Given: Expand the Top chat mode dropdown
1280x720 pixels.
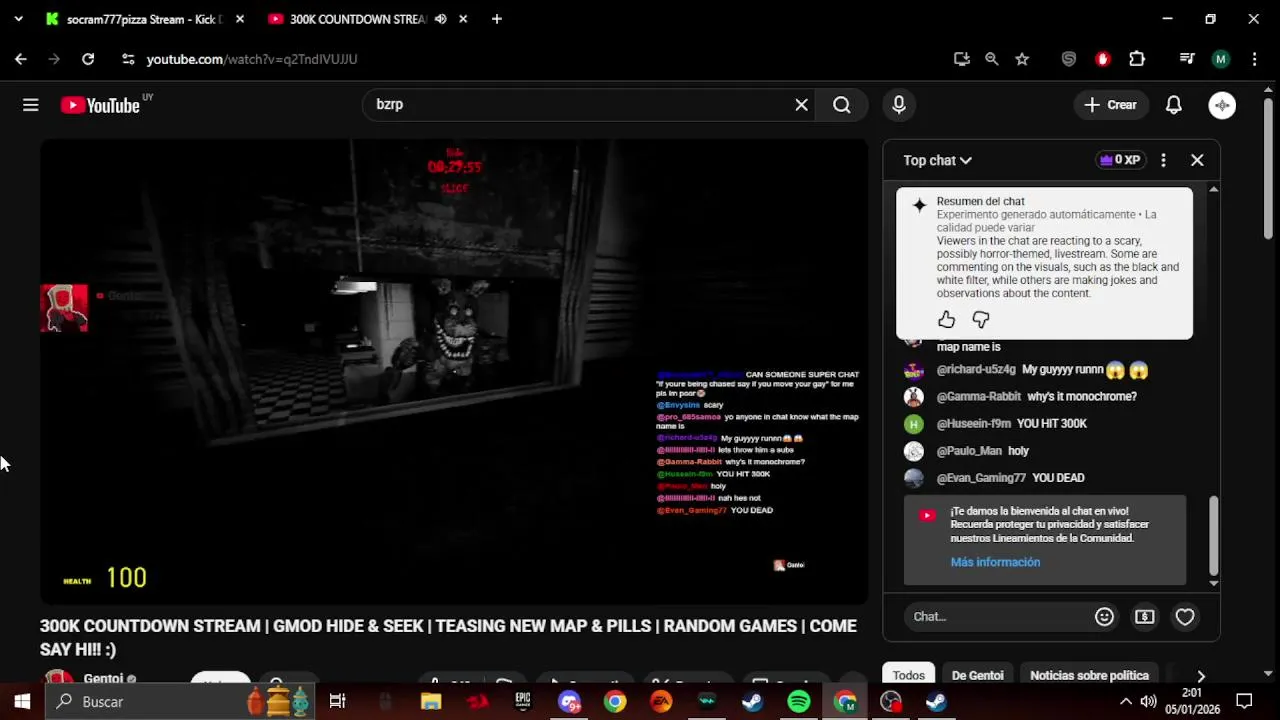Looking at the screenshot, I should tap(937, 160).
